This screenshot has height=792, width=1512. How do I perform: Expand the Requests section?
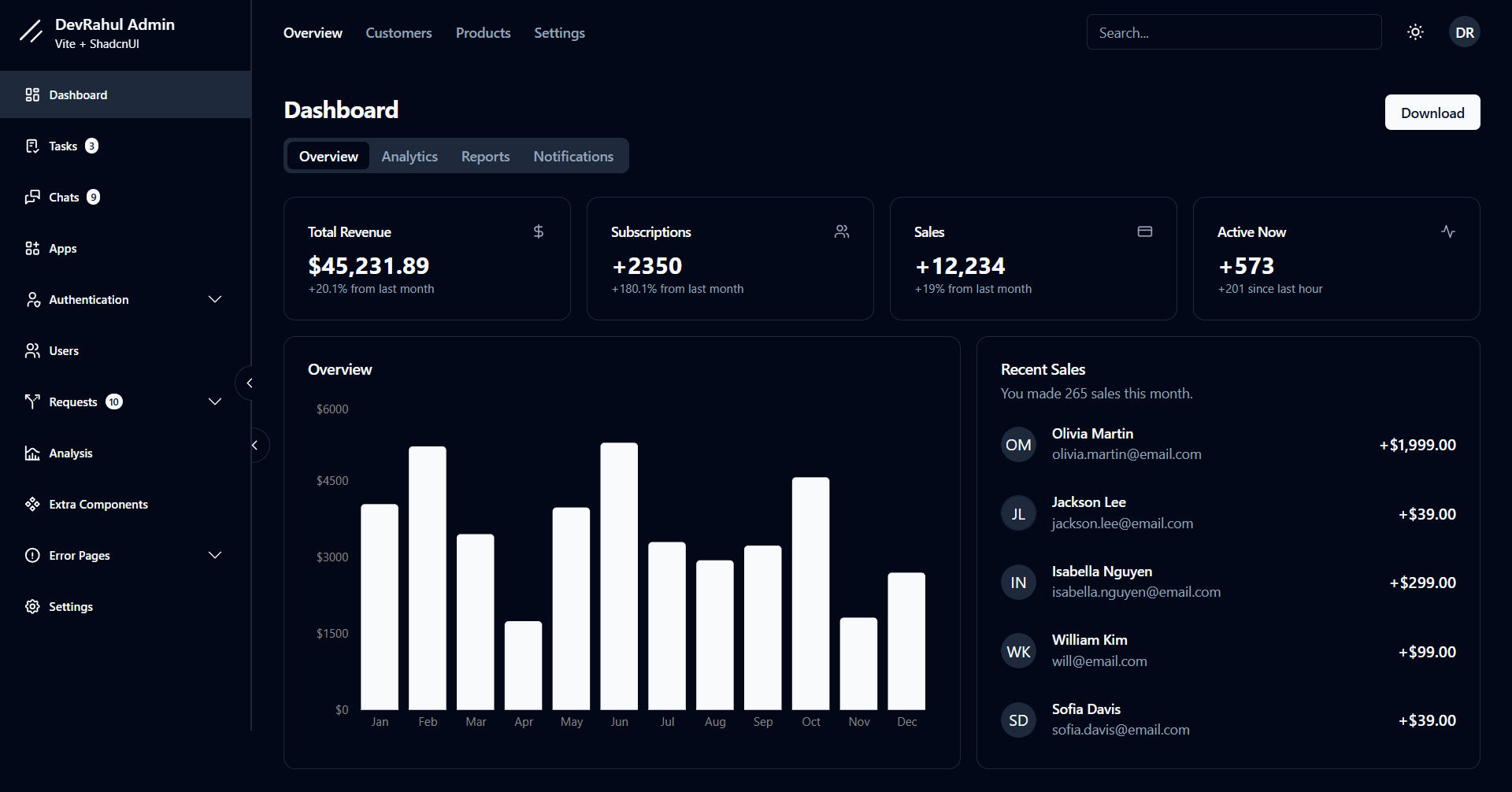tap(214, 402)
